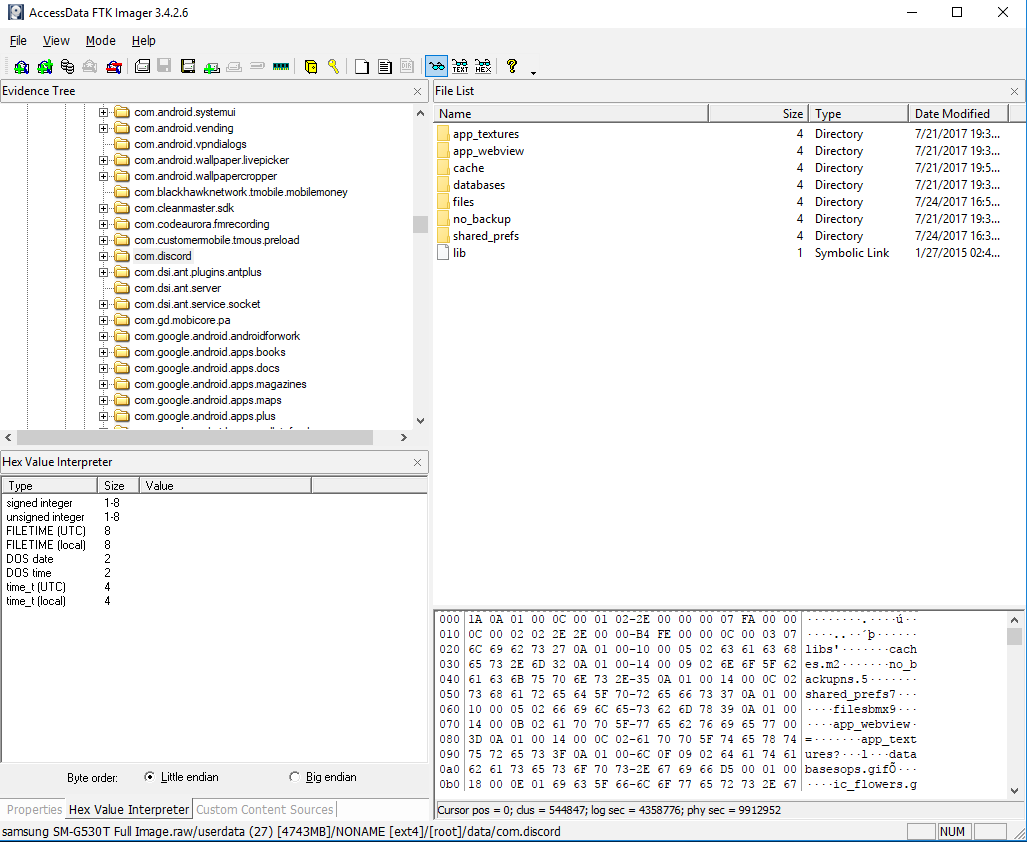The image size is (1027, 842).
Task: Click the Export Files blank page icon
Action: click(x=362, y=66)
